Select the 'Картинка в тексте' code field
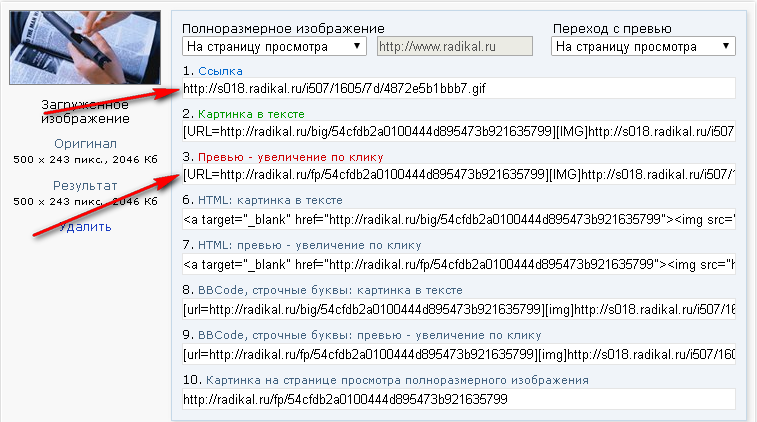 459,131
